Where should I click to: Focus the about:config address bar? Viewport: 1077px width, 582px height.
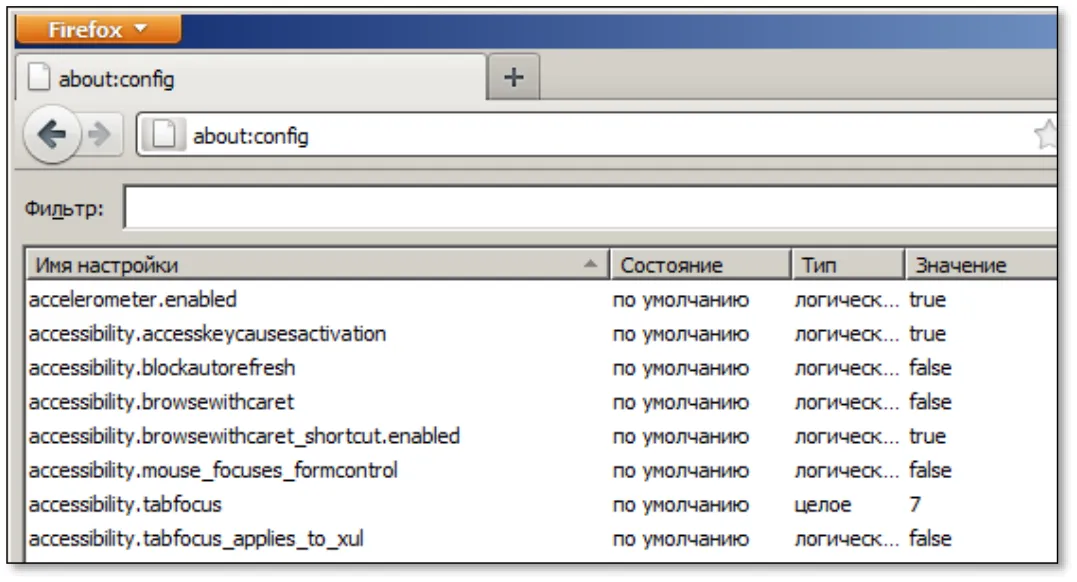[596, 135]
